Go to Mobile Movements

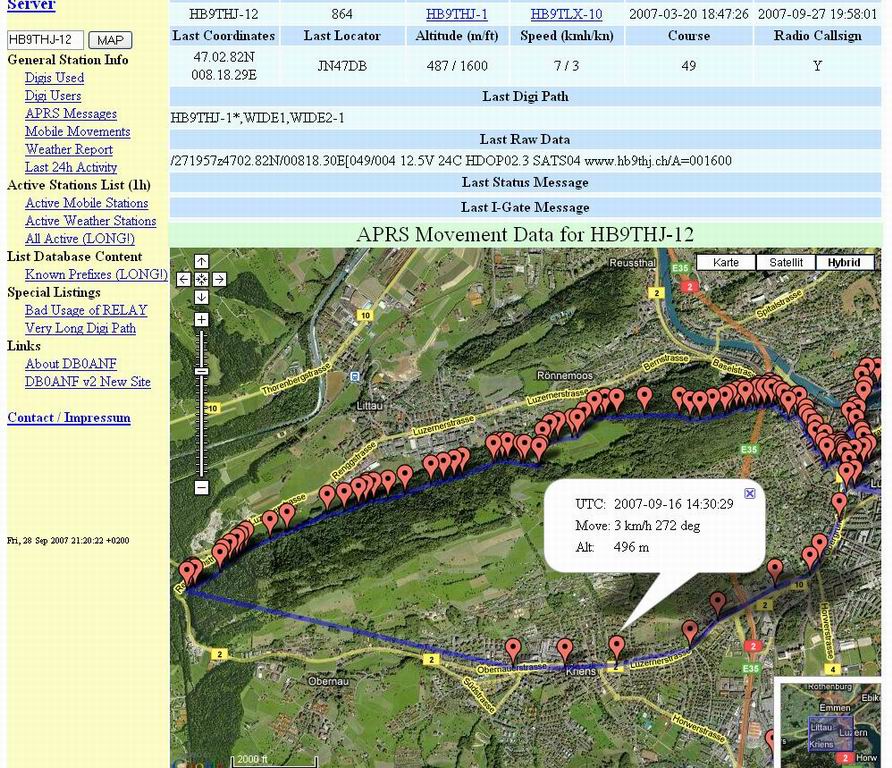[x=77, y=131]
